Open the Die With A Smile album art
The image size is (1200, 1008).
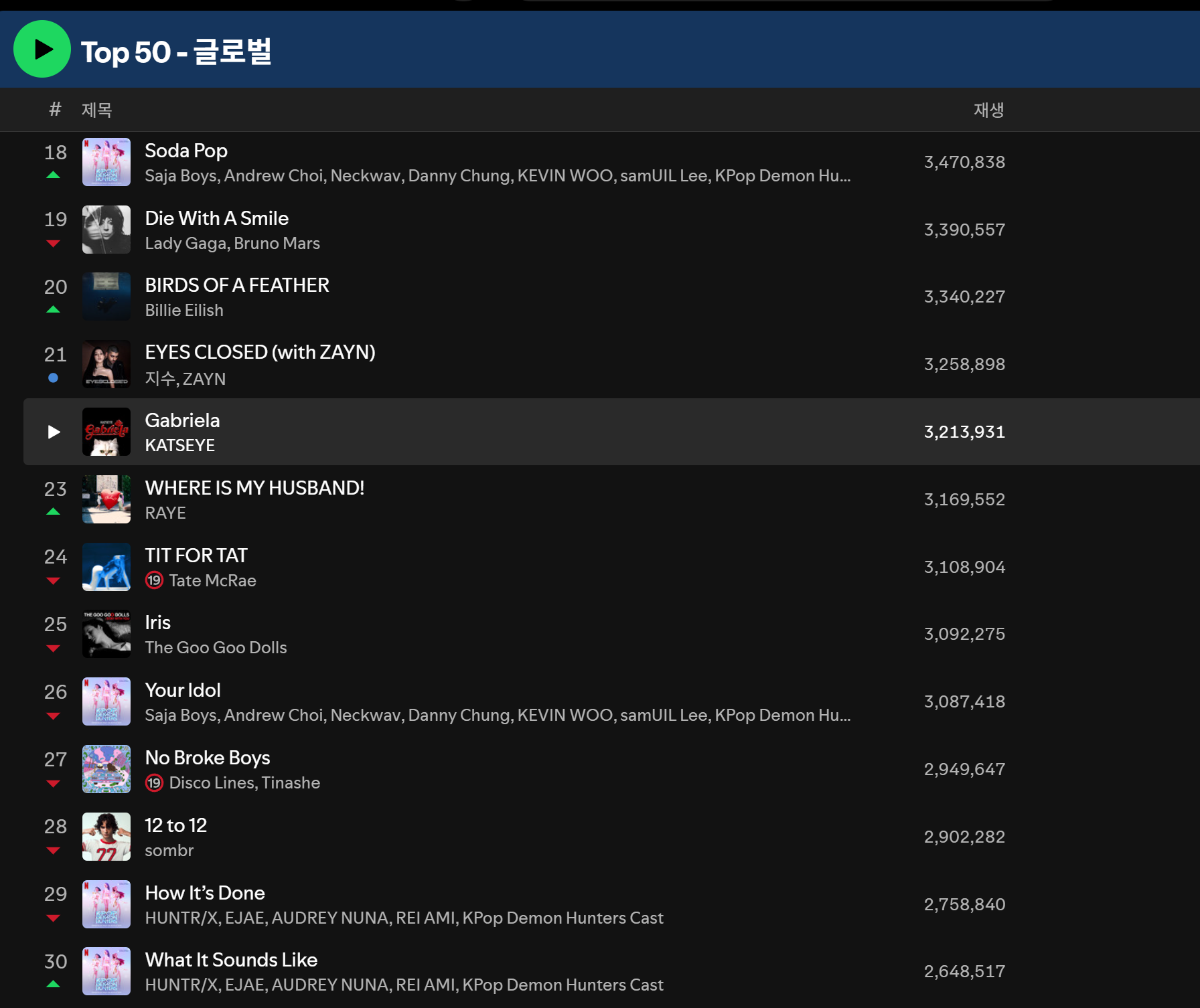click(x=106, y=230)
